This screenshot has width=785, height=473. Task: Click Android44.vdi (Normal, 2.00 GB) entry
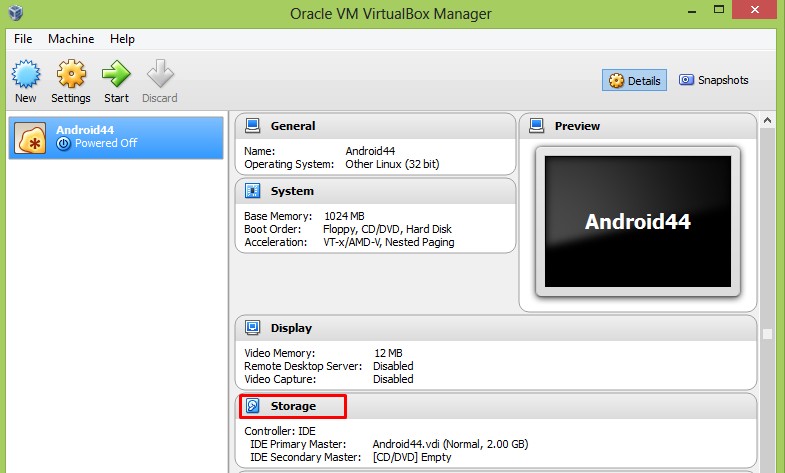click(x=450, y=444)
